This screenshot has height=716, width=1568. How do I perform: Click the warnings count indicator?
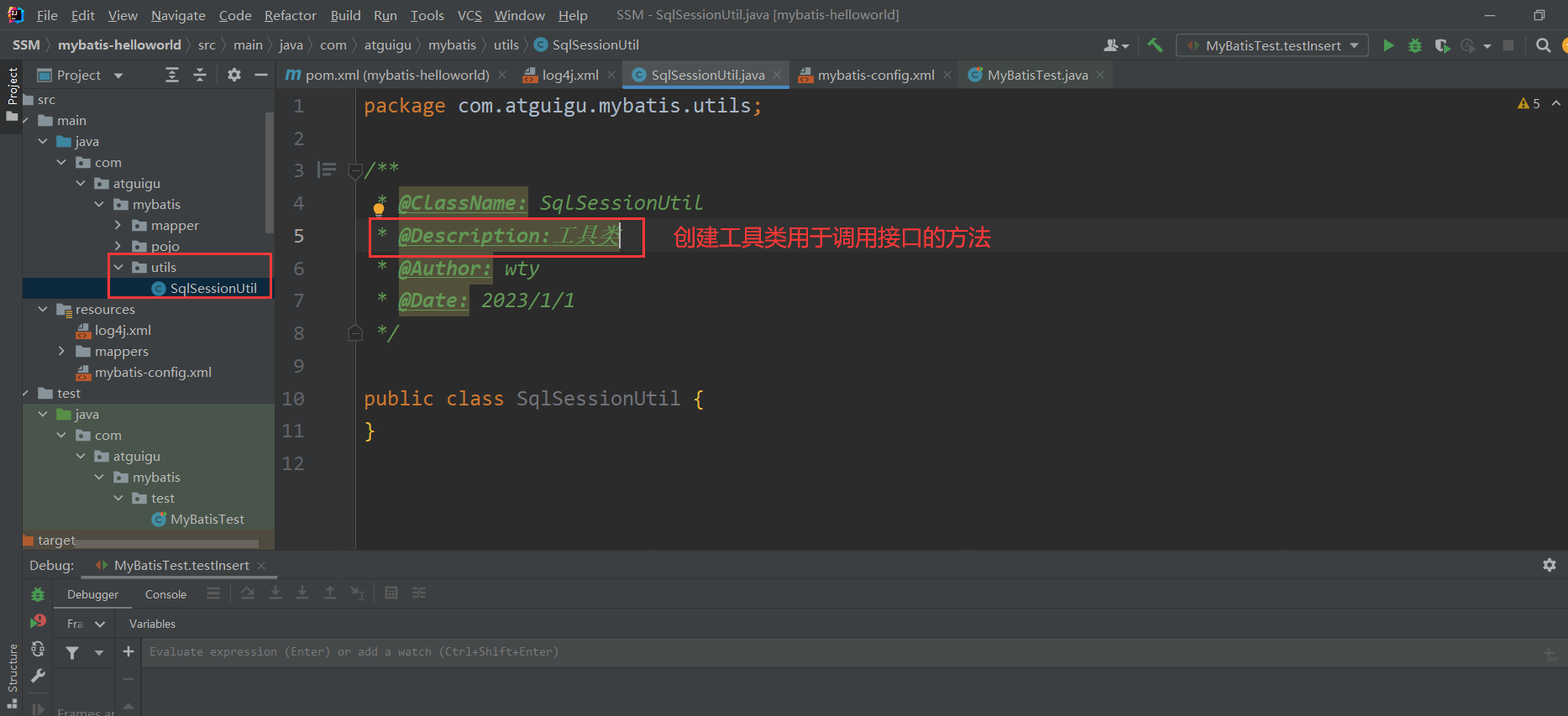(1529, 103)
